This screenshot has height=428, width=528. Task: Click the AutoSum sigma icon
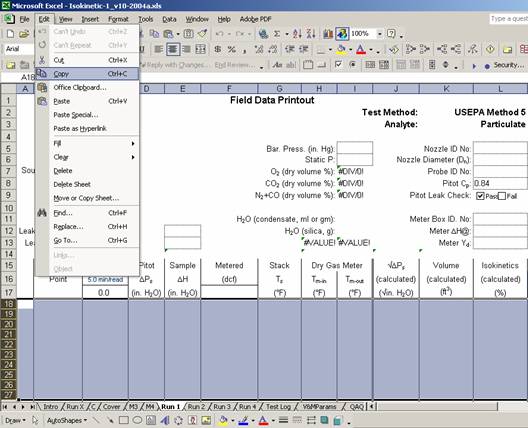[277, 34]
